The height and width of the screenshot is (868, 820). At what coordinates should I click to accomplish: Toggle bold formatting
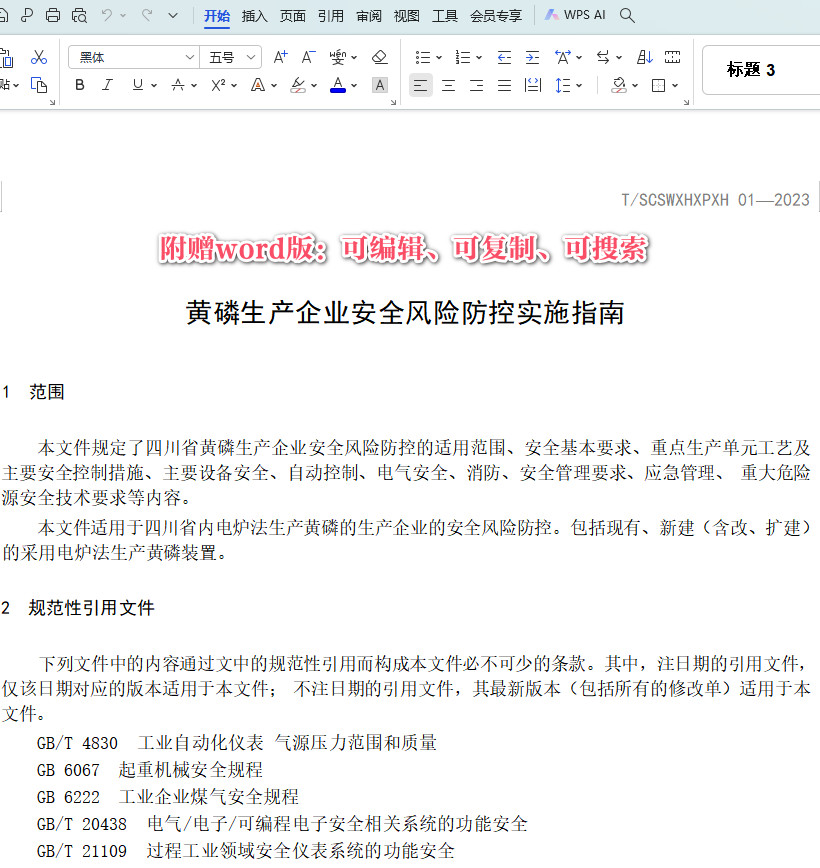tap(79, 86)
